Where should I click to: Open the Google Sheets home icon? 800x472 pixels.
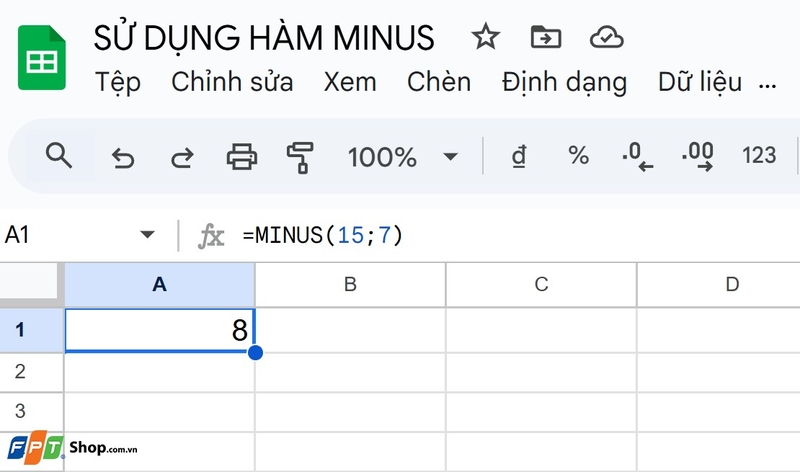pos(42,57)
